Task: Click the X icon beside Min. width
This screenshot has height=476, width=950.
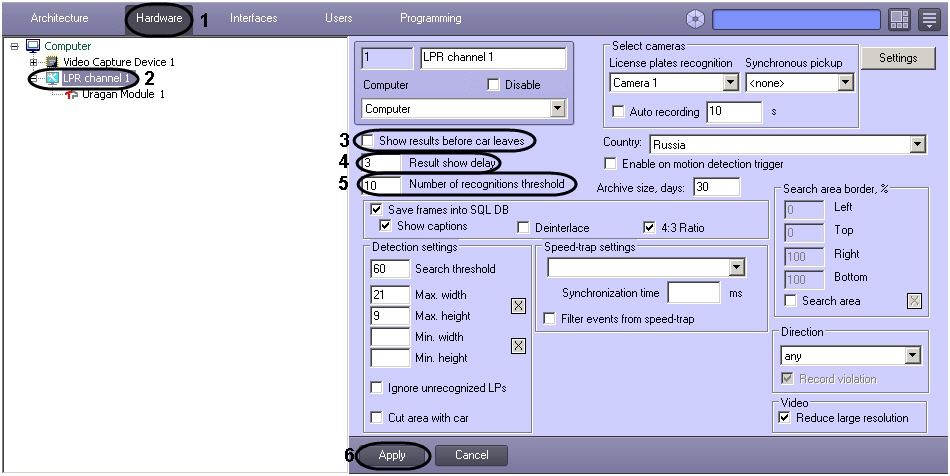Action: (x=518, y=346)
